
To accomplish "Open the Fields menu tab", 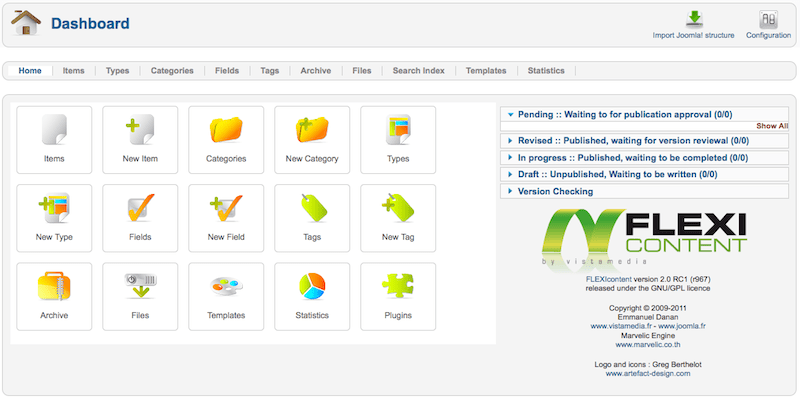I will coord(227,71).
